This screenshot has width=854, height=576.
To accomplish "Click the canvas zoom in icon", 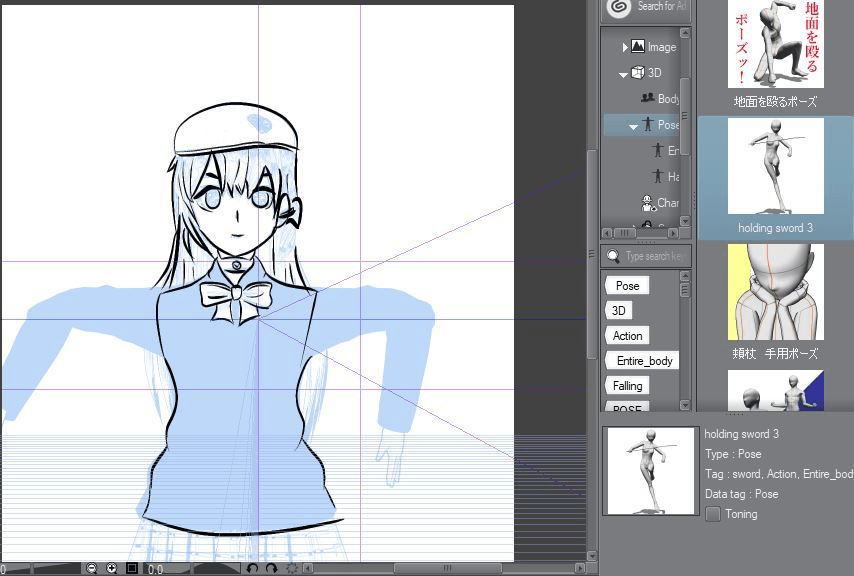I will 111,568.
